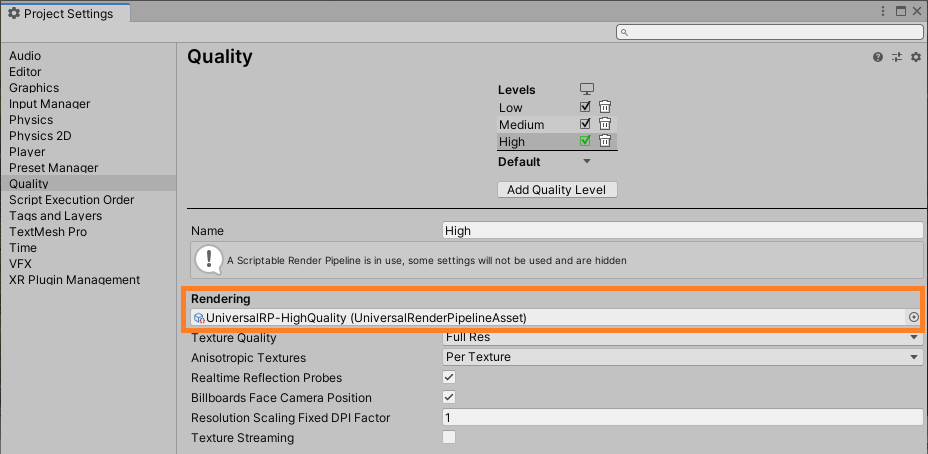The width and height of the screenshot is (928, 454).
Task: Open the Anisotropic Textures dropdown
Action: click(x=682, y=357)
